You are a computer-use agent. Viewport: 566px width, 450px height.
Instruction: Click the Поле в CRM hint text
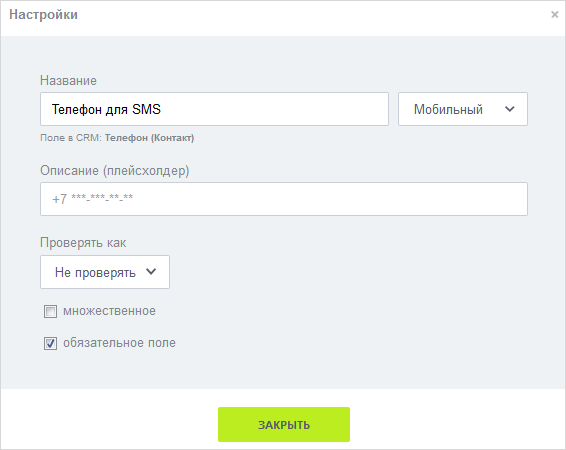click(71, 138)
